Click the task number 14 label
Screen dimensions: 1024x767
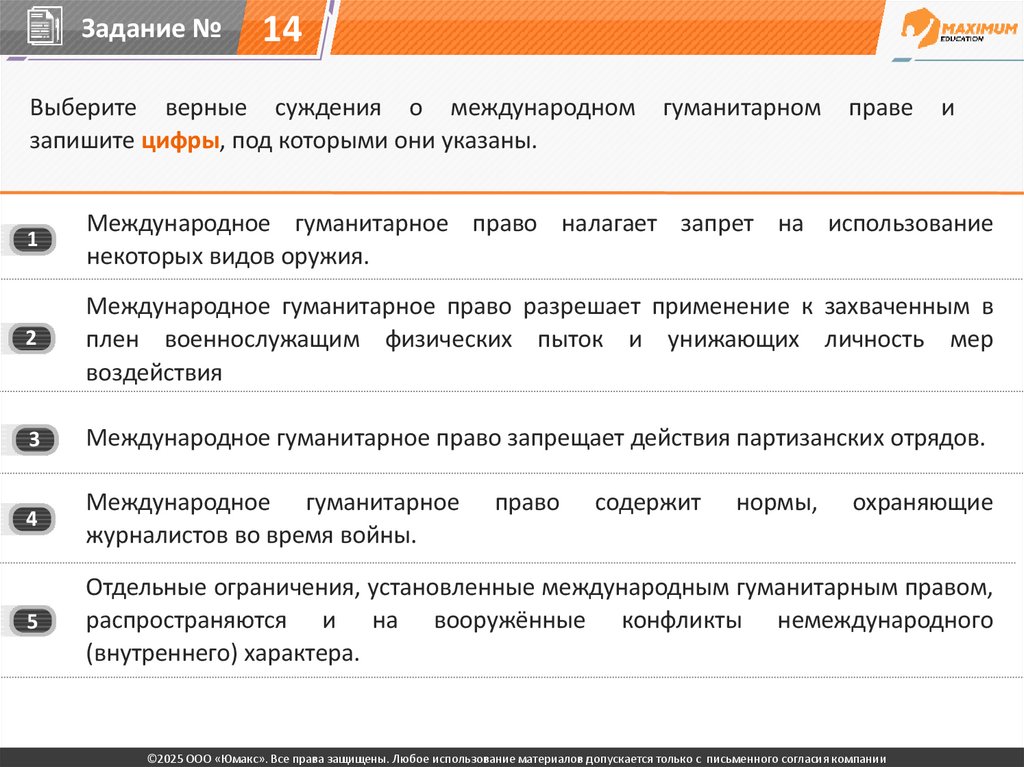coord(282,29)
